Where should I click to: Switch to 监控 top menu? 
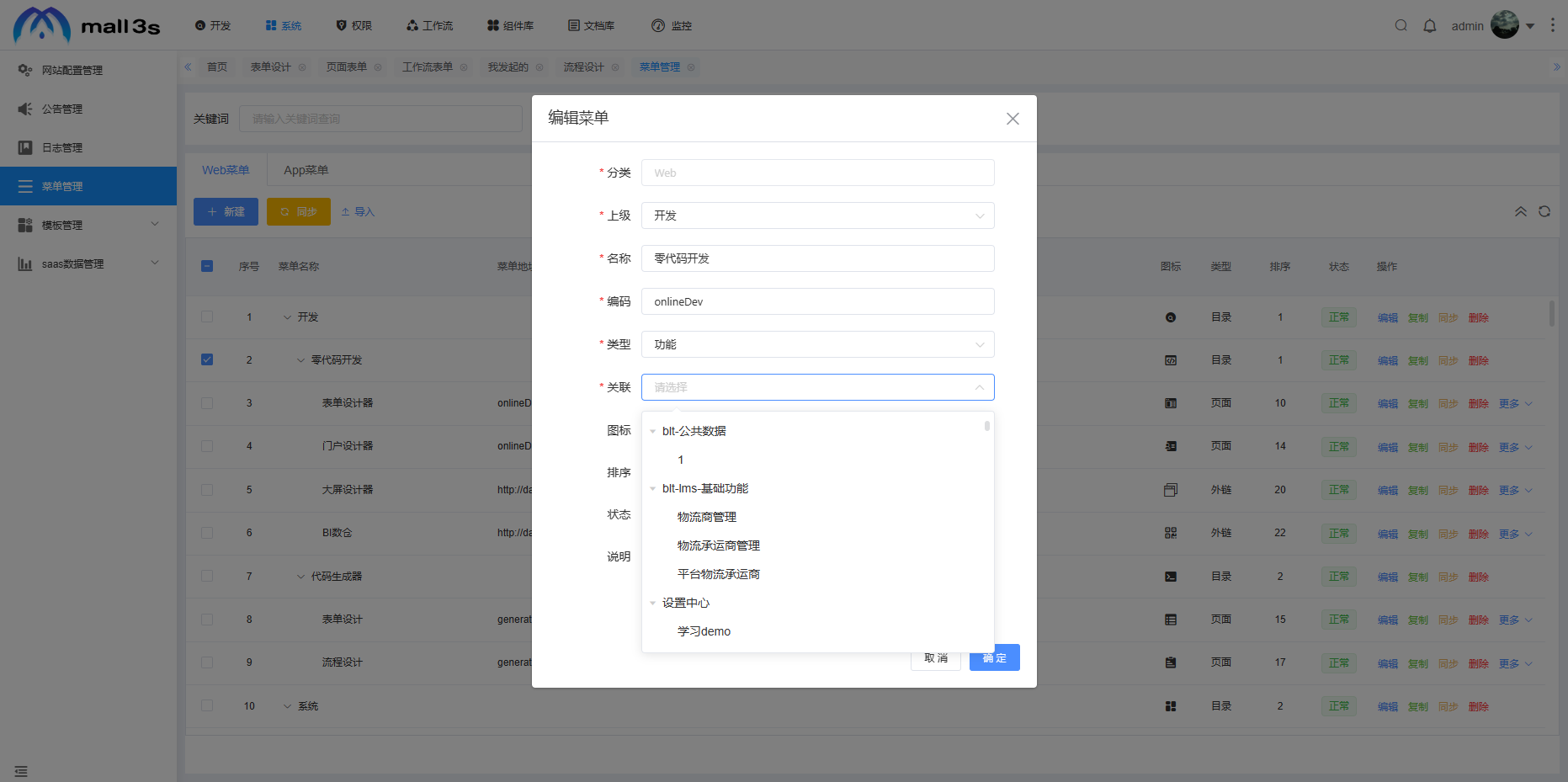[x=672, y=26]
